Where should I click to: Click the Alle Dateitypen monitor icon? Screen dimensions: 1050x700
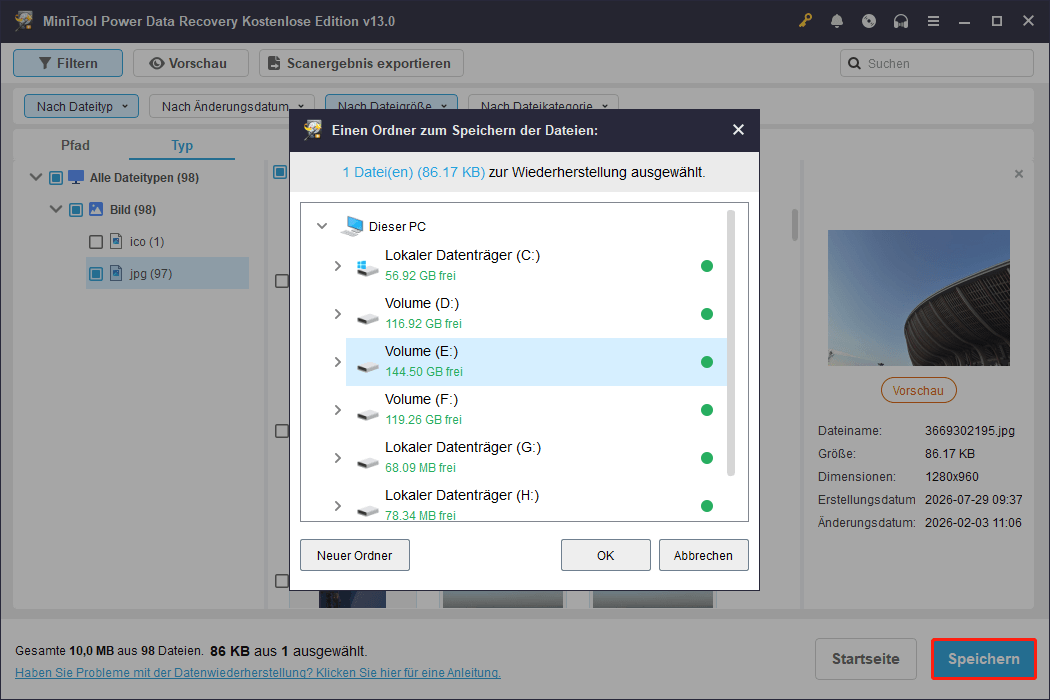coord(76,178)
